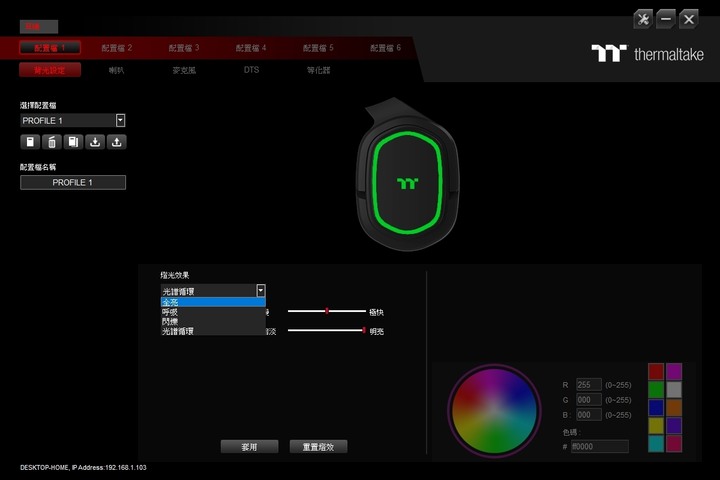
Task: Choose the pink color swatch
Action: 674,444
